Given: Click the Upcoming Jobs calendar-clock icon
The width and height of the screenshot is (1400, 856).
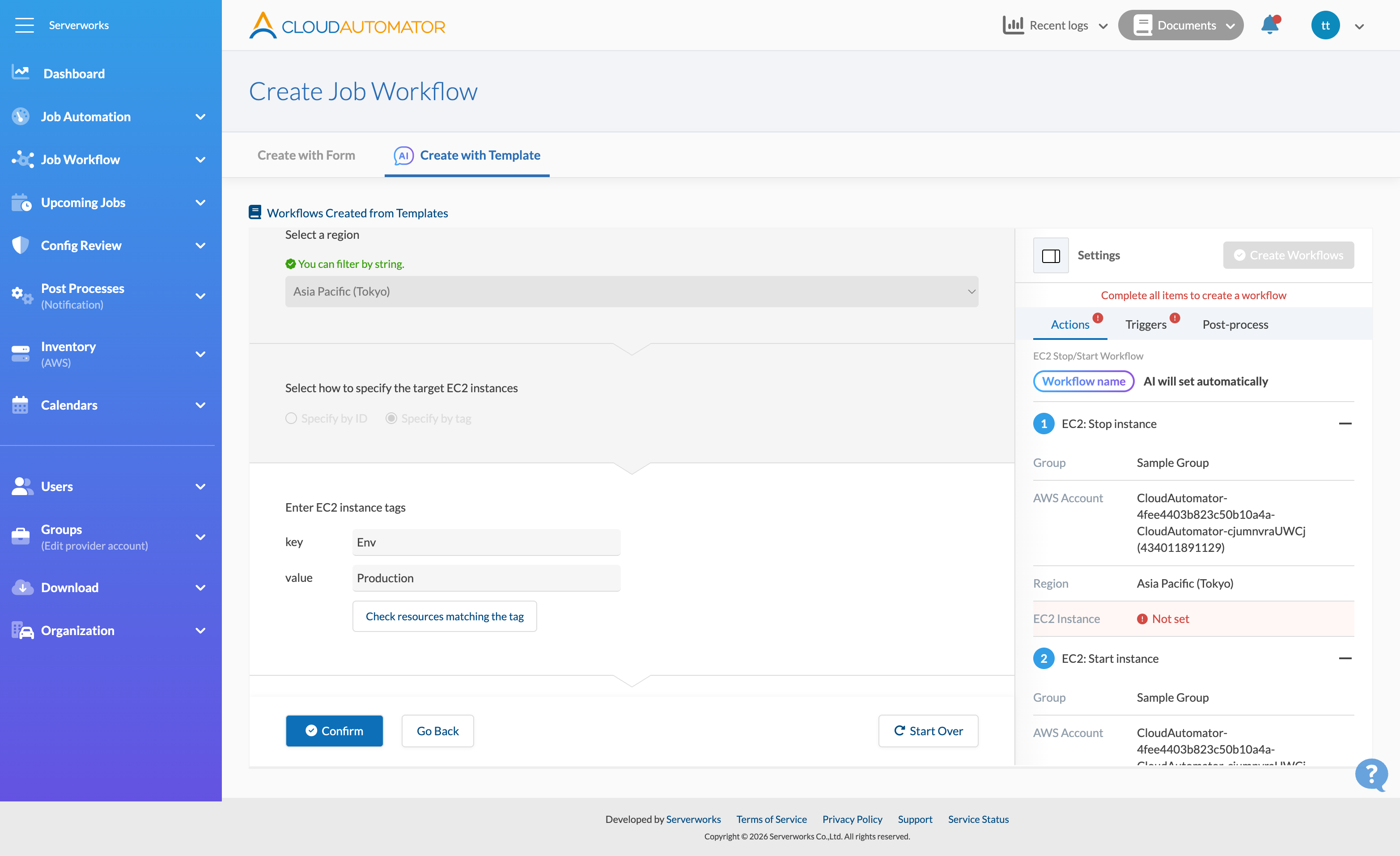Looking at the screenshot, I should click(21, 202).
